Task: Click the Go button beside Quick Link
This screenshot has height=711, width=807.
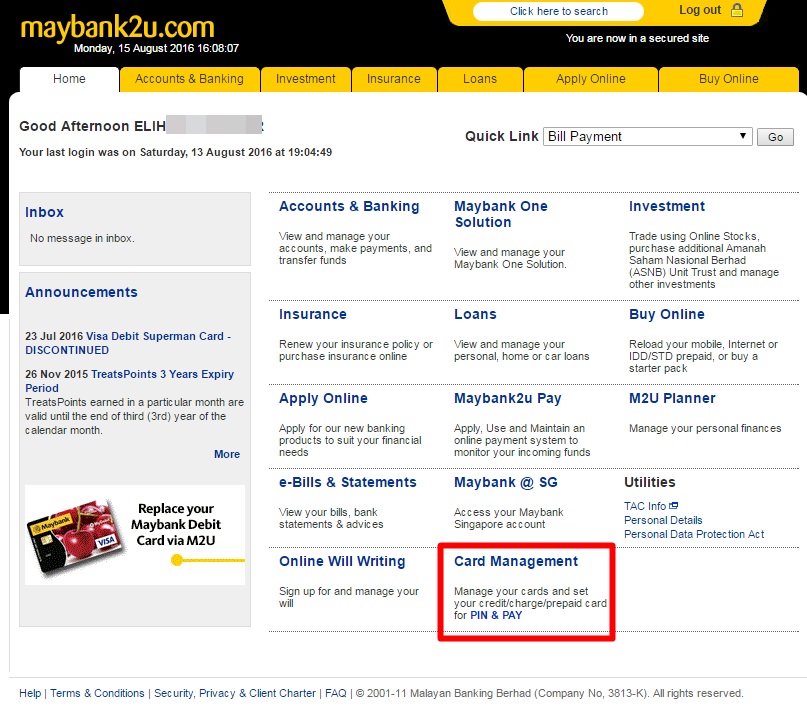Action: pyautogui.click(x=775, y=137)
